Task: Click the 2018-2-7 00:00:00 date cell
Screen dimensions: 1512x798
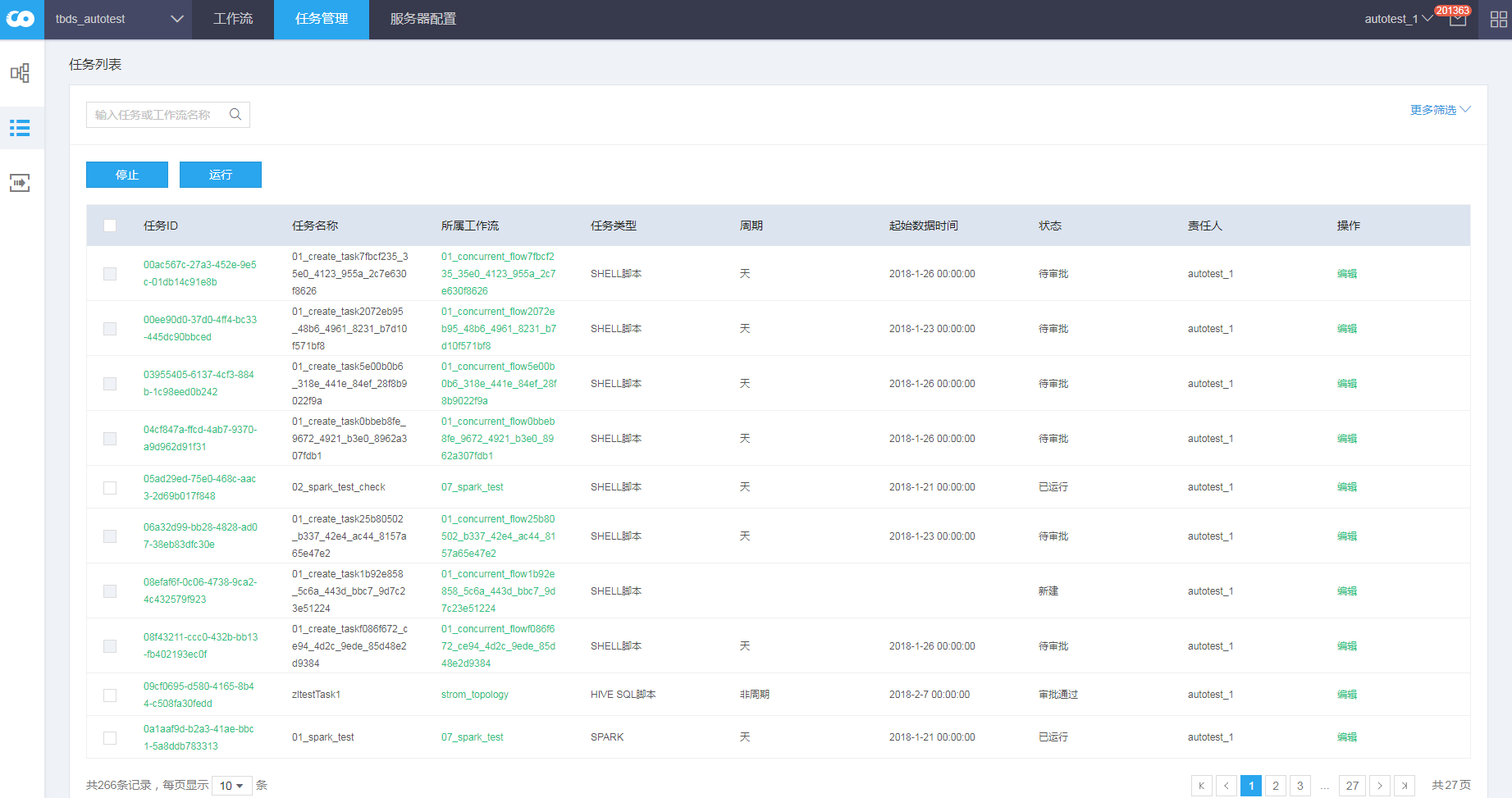Action: point(930,695)
